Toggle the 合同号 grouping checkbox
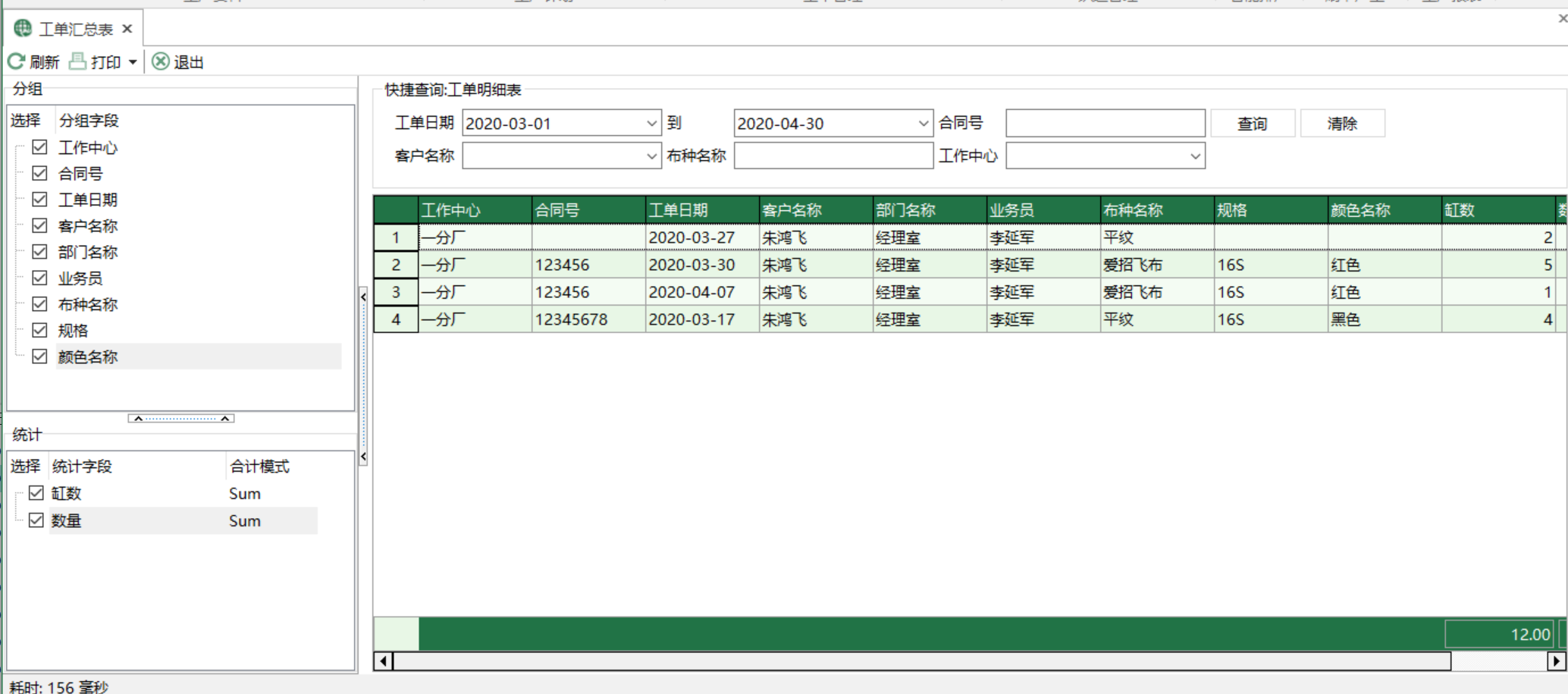Viewport: 1568px width, 694px height. pyautogui.click(x=40, y=173)
